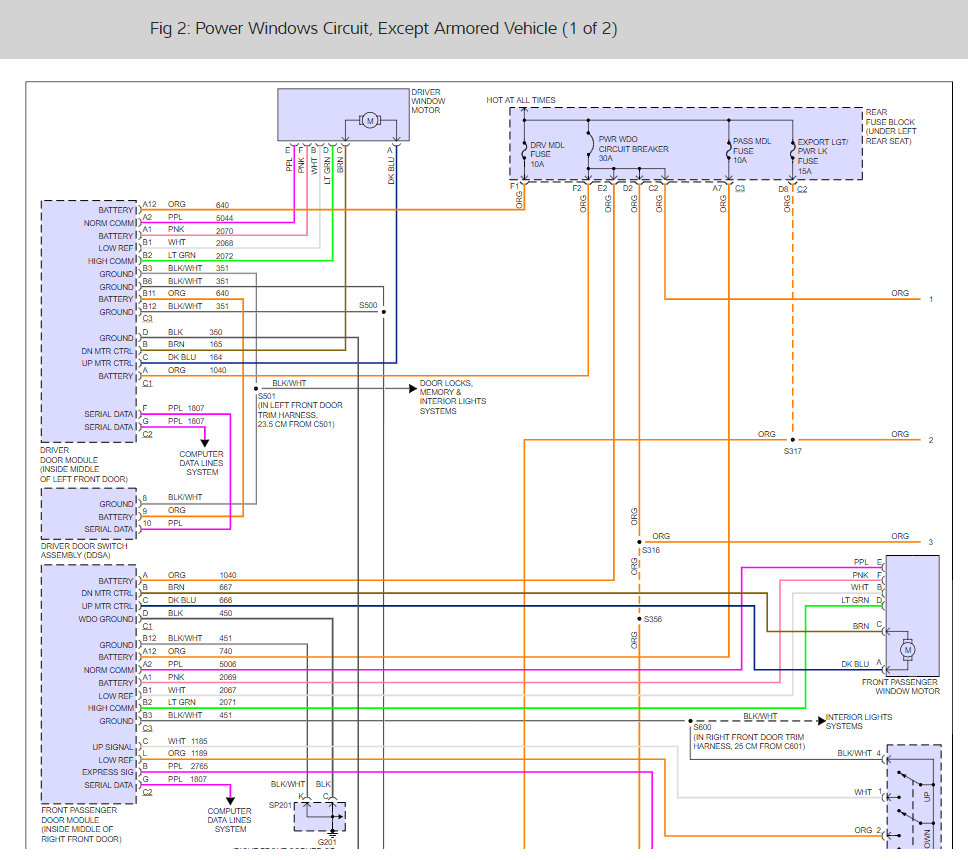Click fuse block terminal label 'F1'
This screenshot has width=968, height=860.
click(x=514, y=186)
